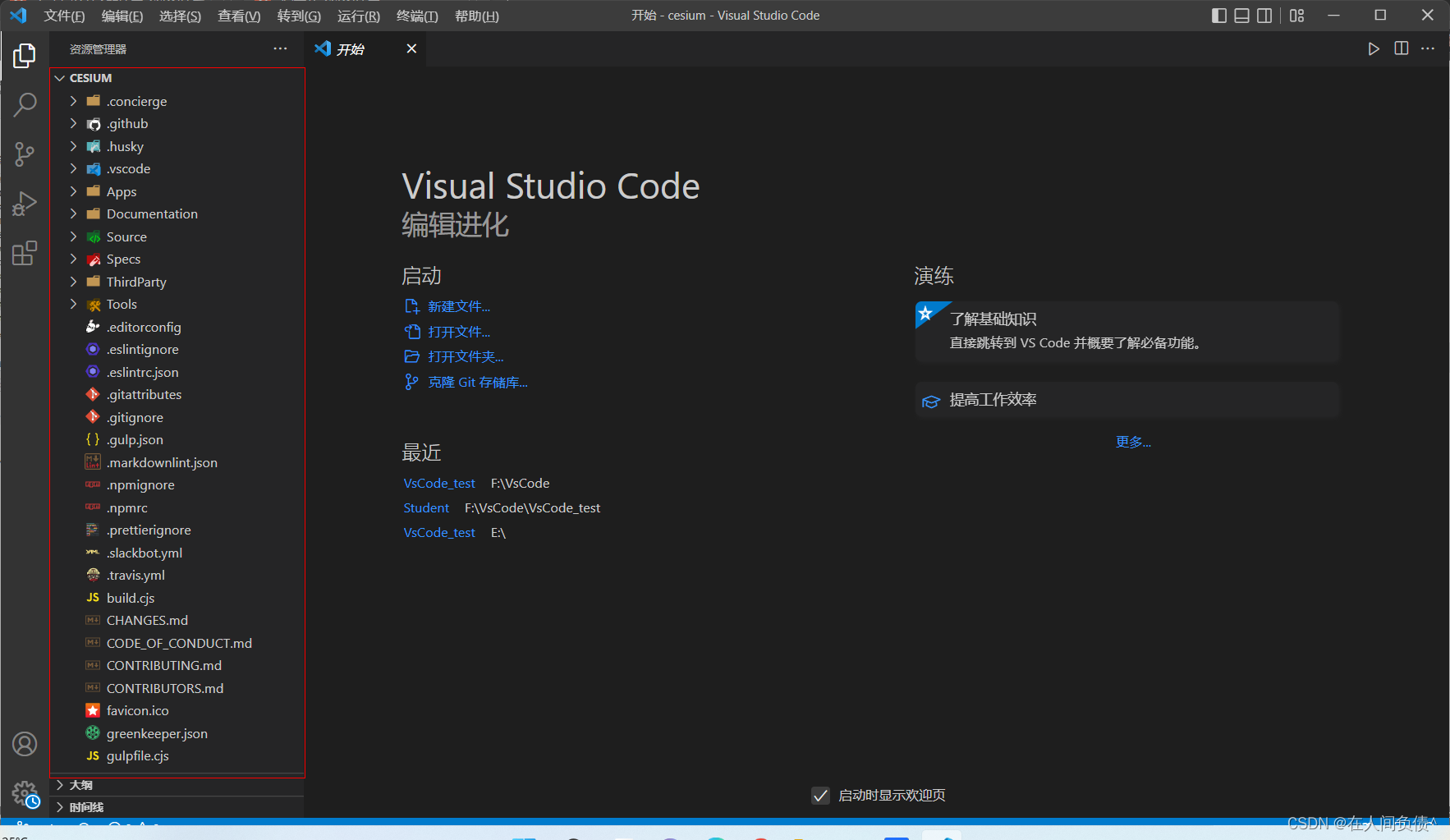This screenshot has width=1450, height=840.
Task: Click the 打开文件夹 folder icon
Action: pyautogui.click(x=412, y=356)
